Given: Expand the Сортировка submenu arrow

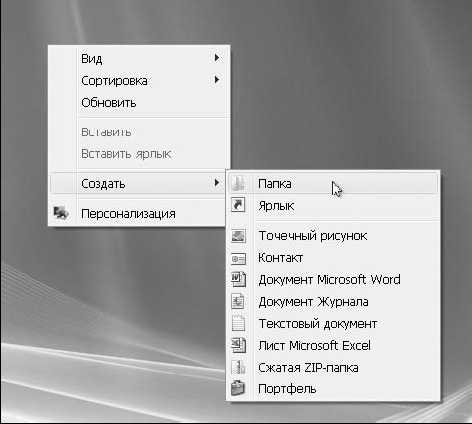Looking at the screenshot, I should click(217, 80).
